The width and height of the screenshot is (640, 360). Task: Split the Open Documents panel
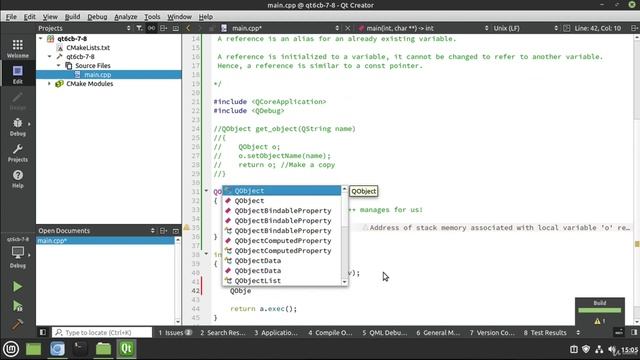(164, 231)
